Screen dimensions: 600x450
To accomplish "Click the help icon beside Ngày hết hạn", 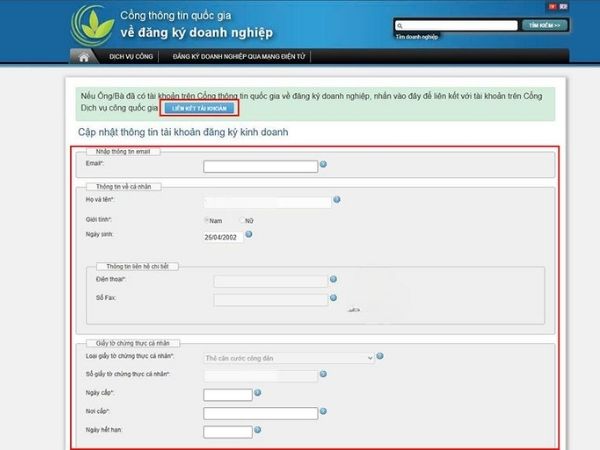I will pos(258,430).
